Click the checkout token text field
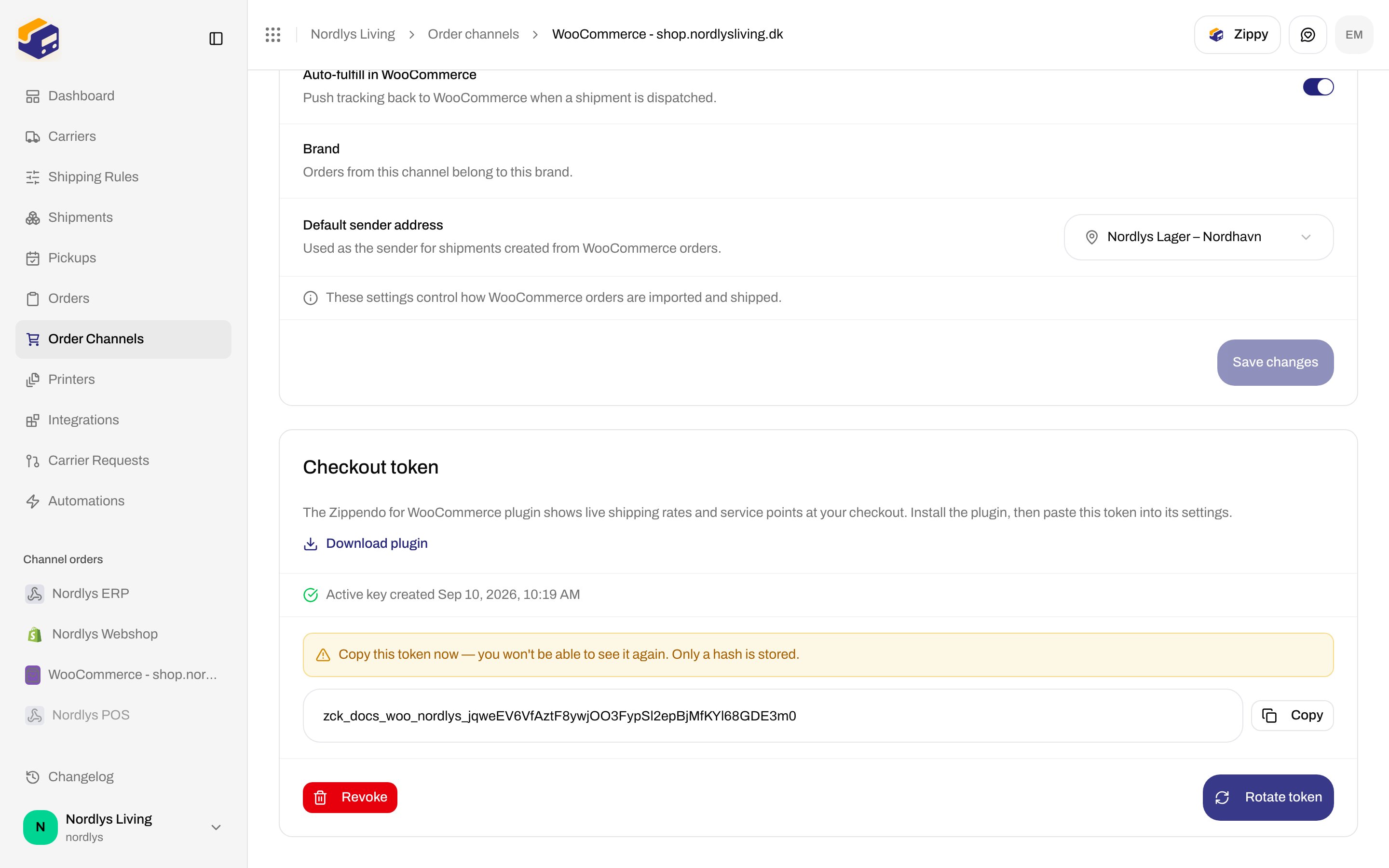The height and width of the screenshot is (868, 1389). (773, 715)
